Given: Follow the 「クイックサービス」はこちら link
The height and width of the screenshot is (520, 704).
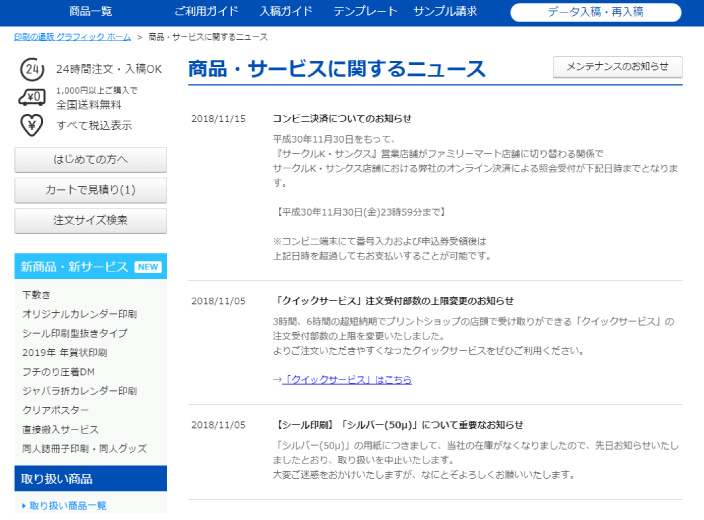Looking at the screenshot, I should [x=347, y=380].
